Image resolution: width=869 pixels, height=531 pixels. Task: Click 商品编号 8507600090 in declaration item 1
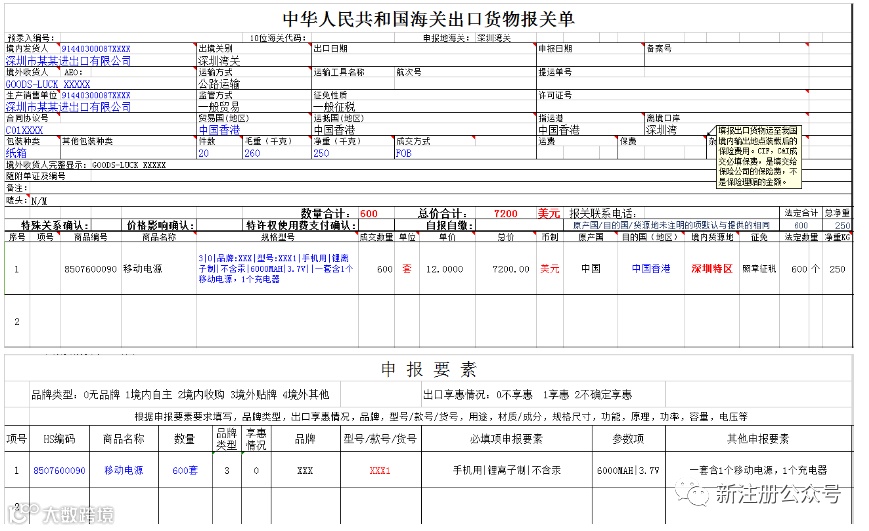(x=90, y=269)
